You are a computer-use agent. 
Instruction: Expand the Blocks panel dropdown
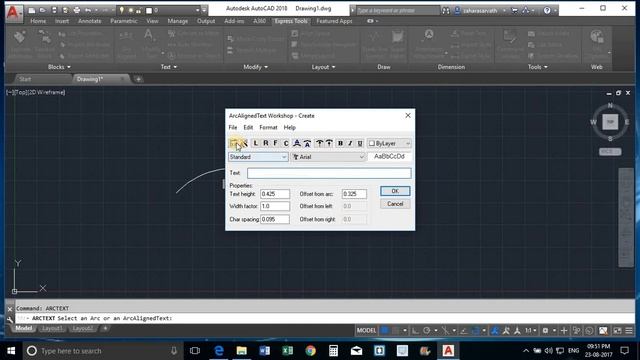tap(59, 67)
